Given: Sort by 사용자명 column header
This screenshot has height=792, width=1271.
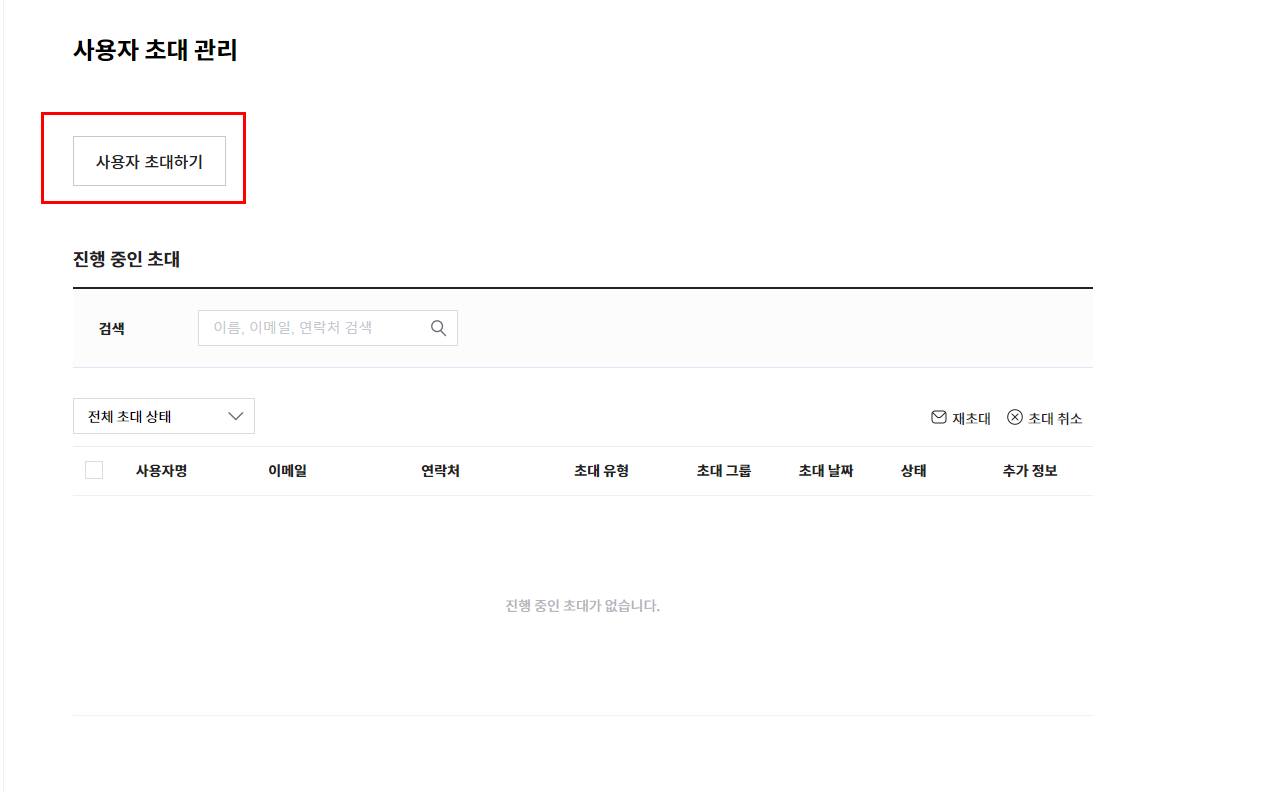Looking at the screenshot, I should [x=161, y=471].
